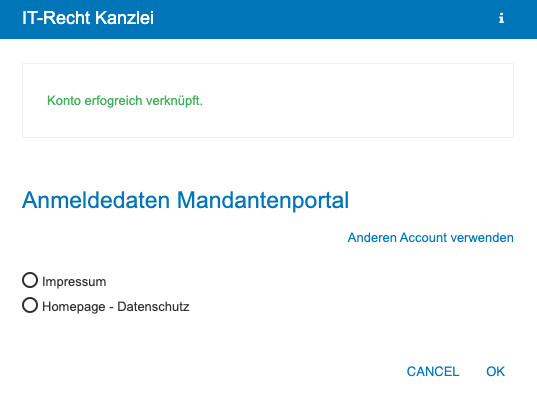Viewport: 537px width, 395px height.
Task: Click the IT-Recht Kanzlei header title
Action: point(88,18)
